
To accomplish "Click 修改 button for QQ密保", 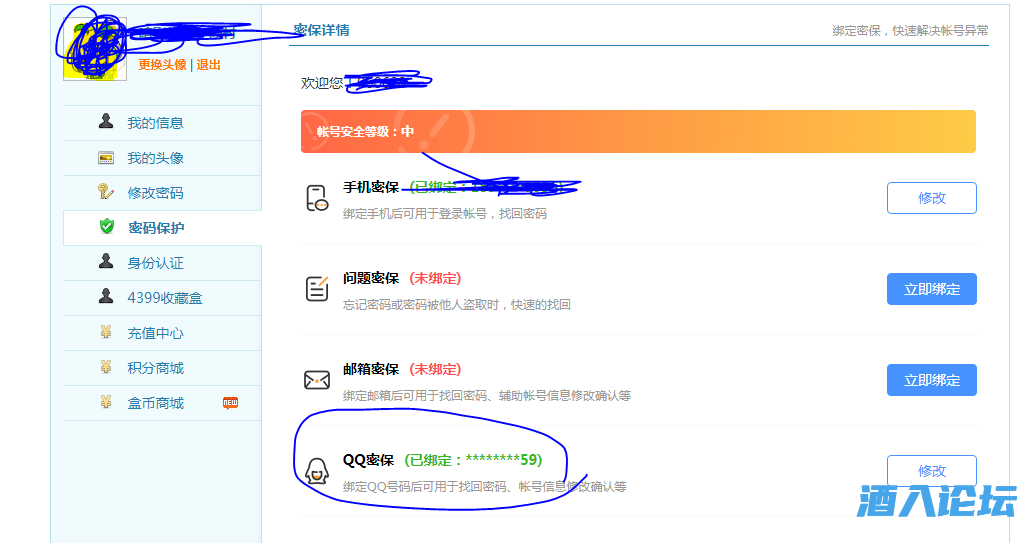I will (932, 471).
